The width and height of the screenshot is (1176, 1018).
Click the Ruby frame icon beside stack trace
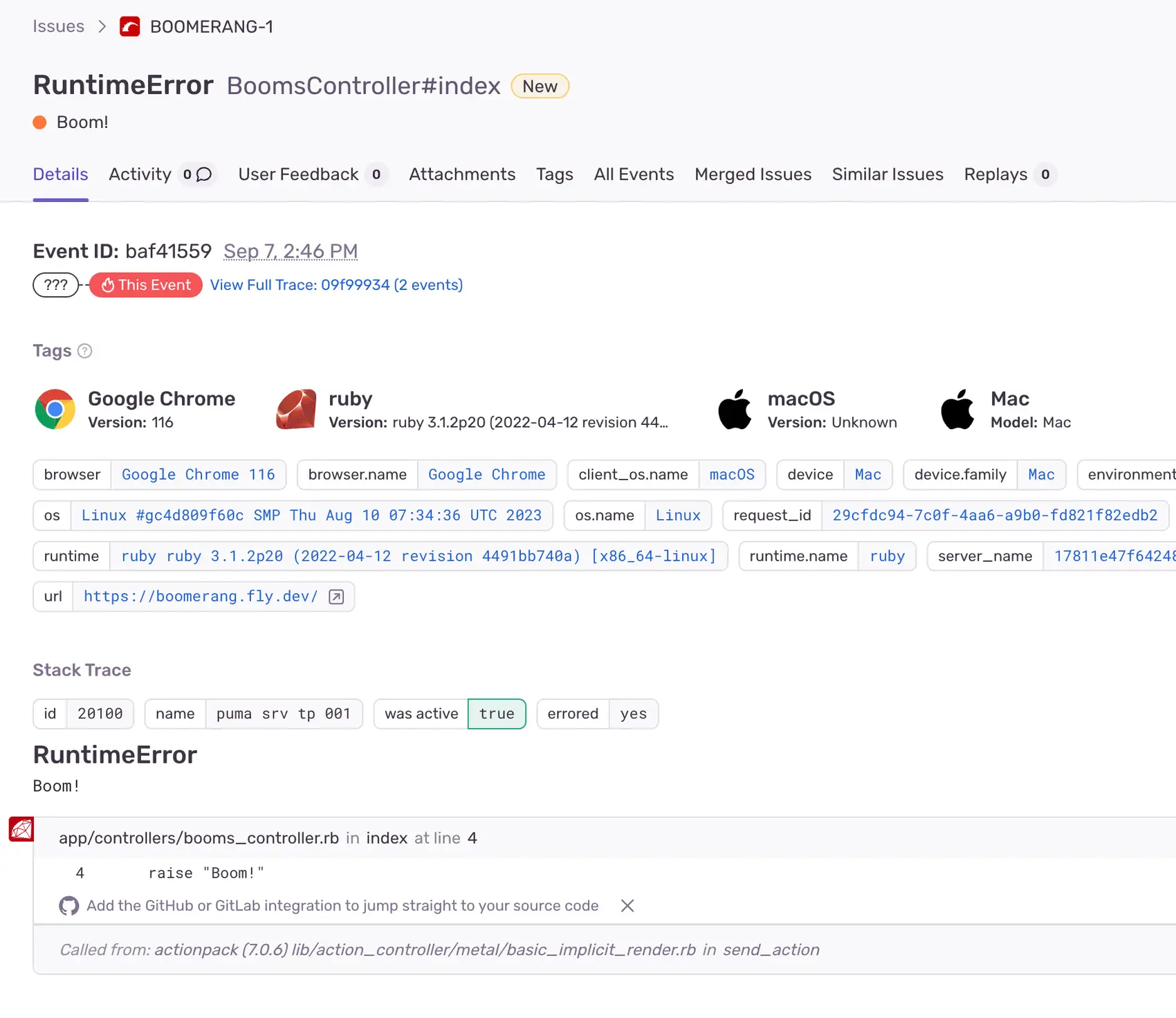(x=21, y=829)
